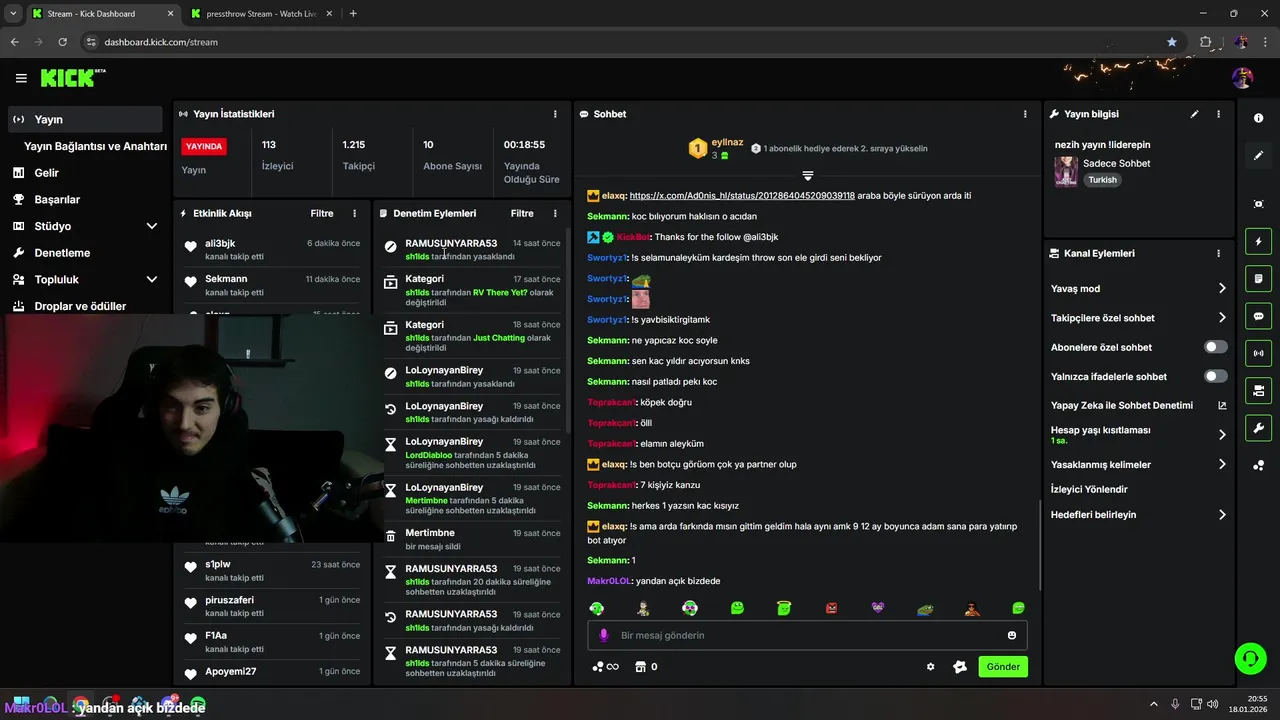The width and height of the screenshot is (1280, 720).
Task: Open Yayın İstatistikleri panel options menu
Action: tap(555, 114)
